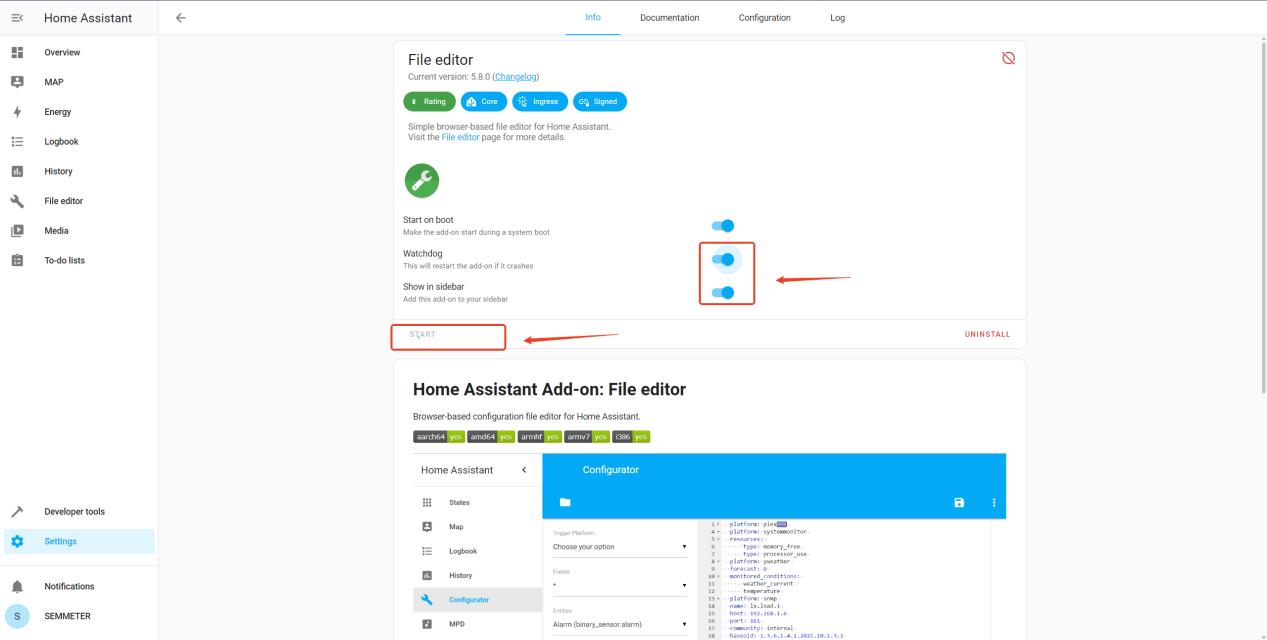
Task: Click the Signed capability chip
Action: (600, 101)
